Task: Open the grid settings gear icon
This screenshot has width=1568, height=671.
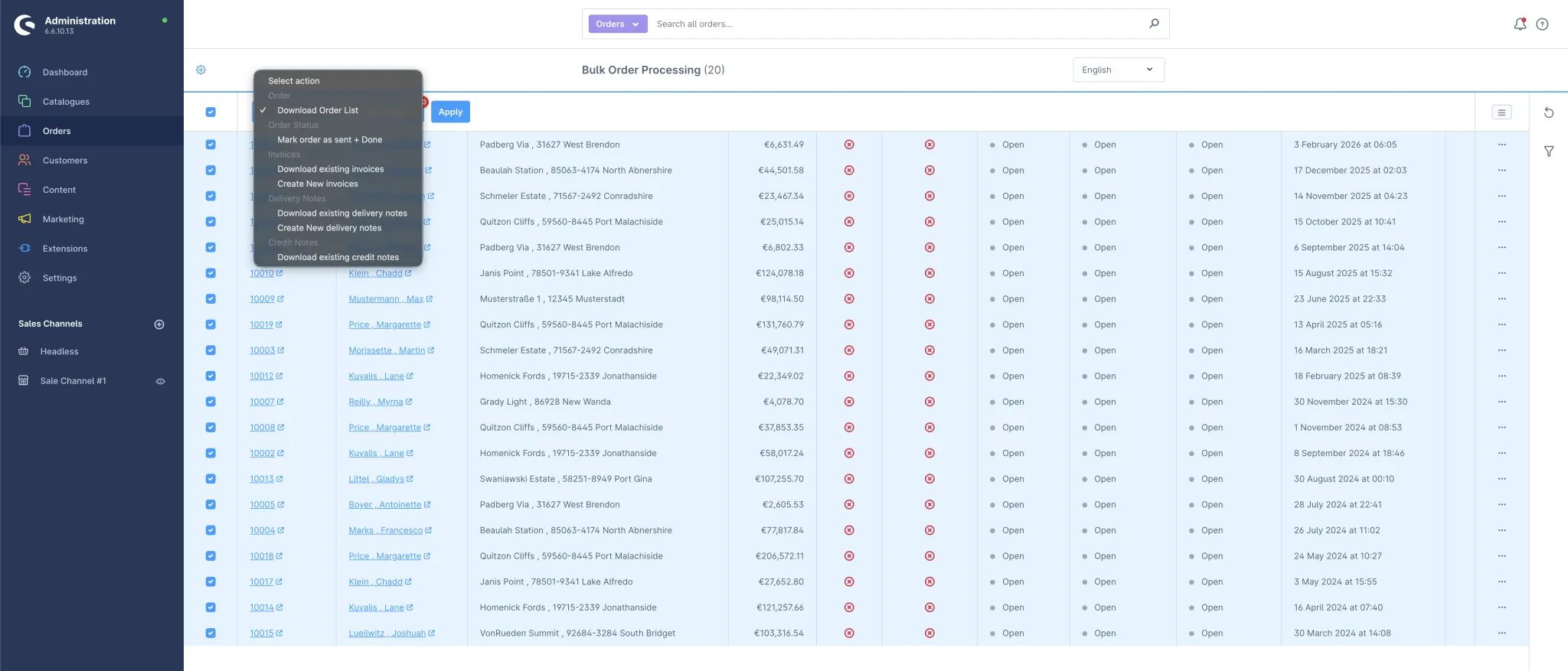Action: pyautogui.click(x=201, y=70)
